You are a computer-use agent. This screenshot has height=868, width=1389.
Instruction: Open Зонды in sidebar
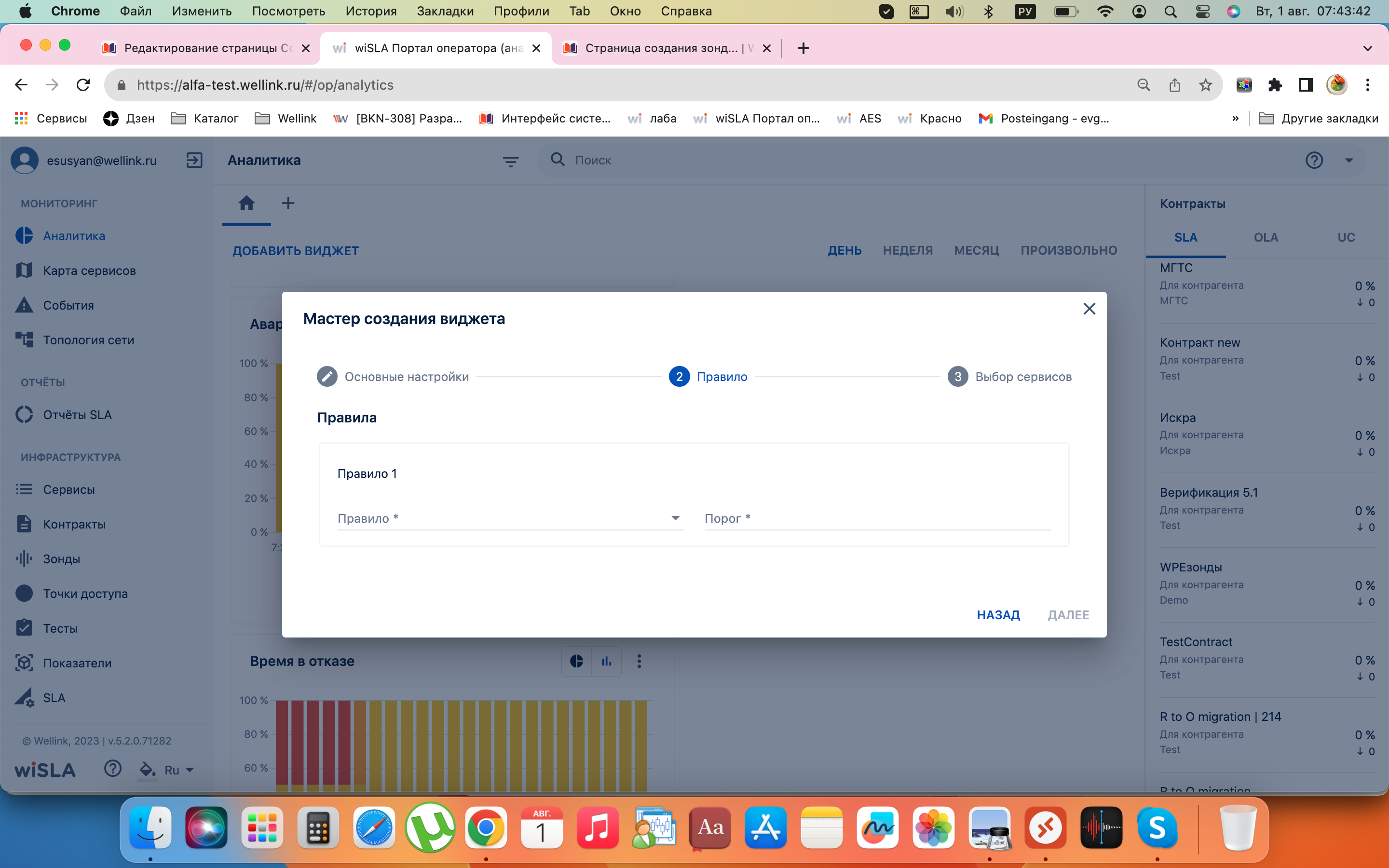coord(61,558)
